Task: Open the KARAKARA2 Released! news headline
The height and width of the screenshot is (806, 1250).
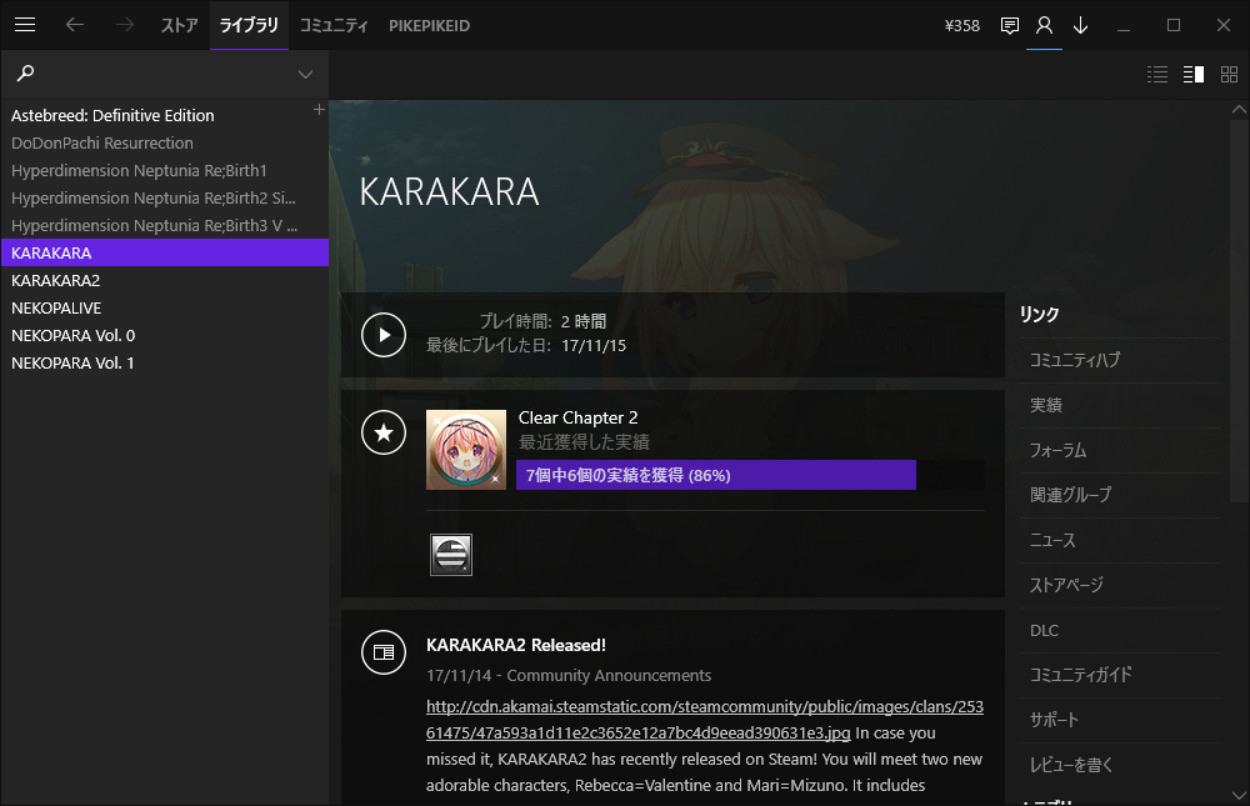Action: click(516, 645)
